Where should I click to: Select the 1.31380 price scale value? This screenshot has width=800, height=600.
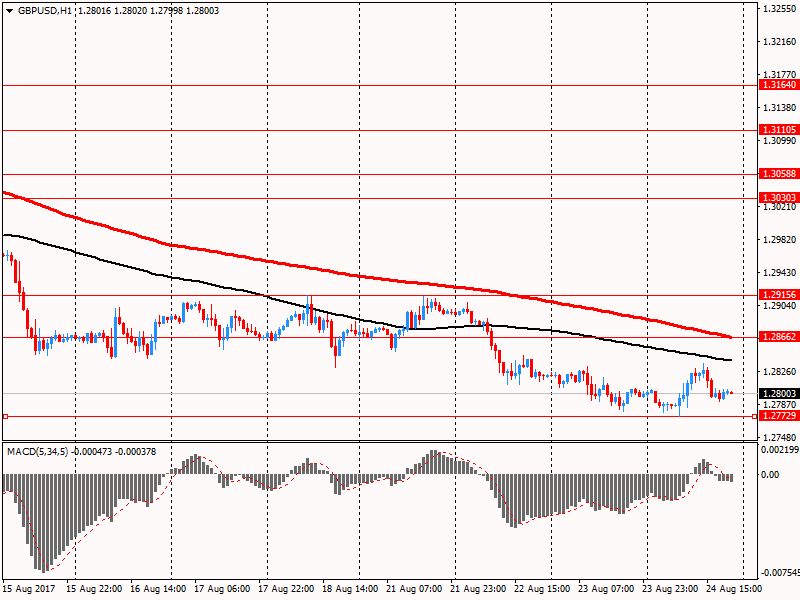780,108
